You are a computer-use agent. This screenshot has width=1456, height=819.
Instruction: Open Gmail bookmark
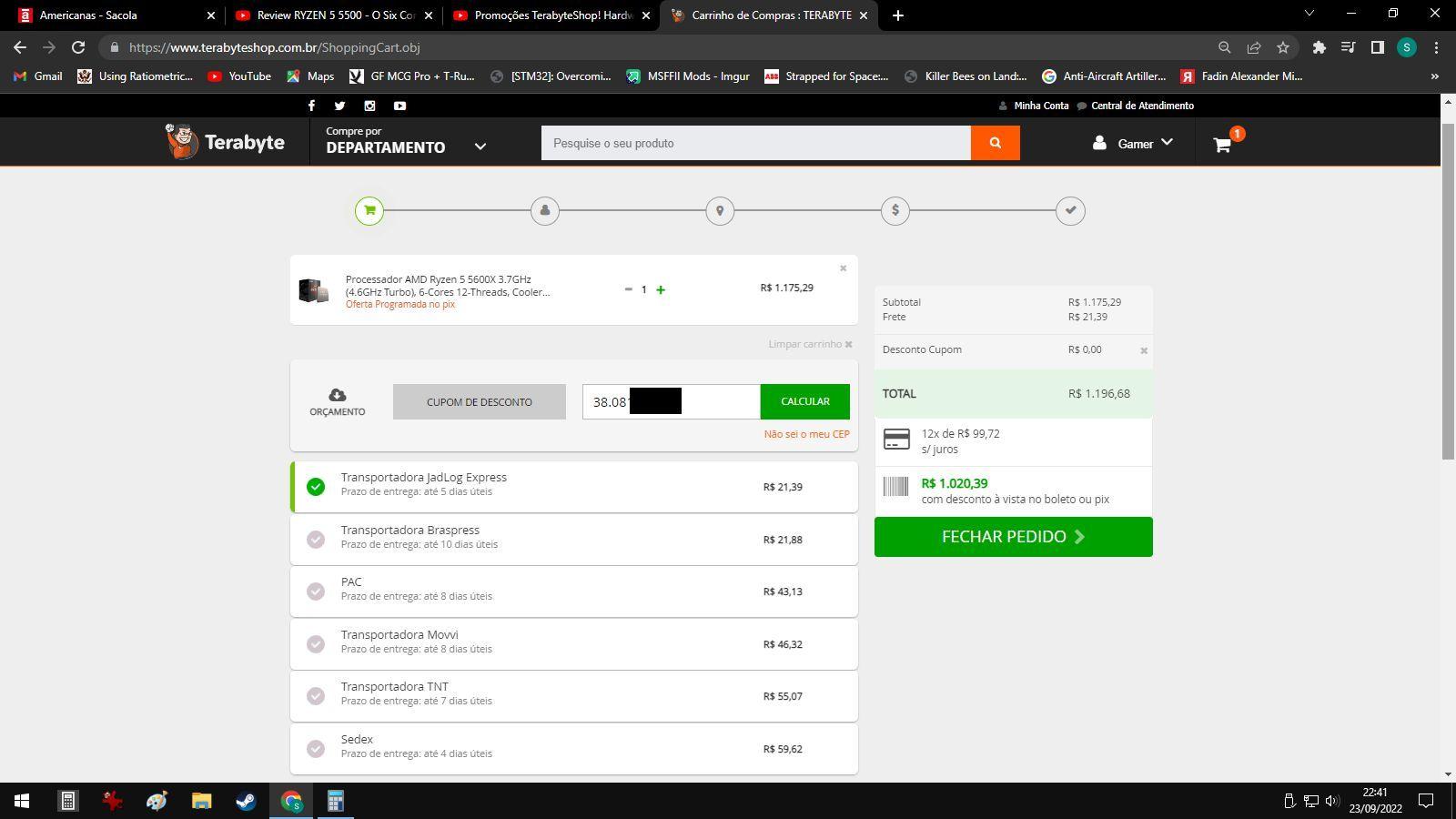[x=37, y=76]
